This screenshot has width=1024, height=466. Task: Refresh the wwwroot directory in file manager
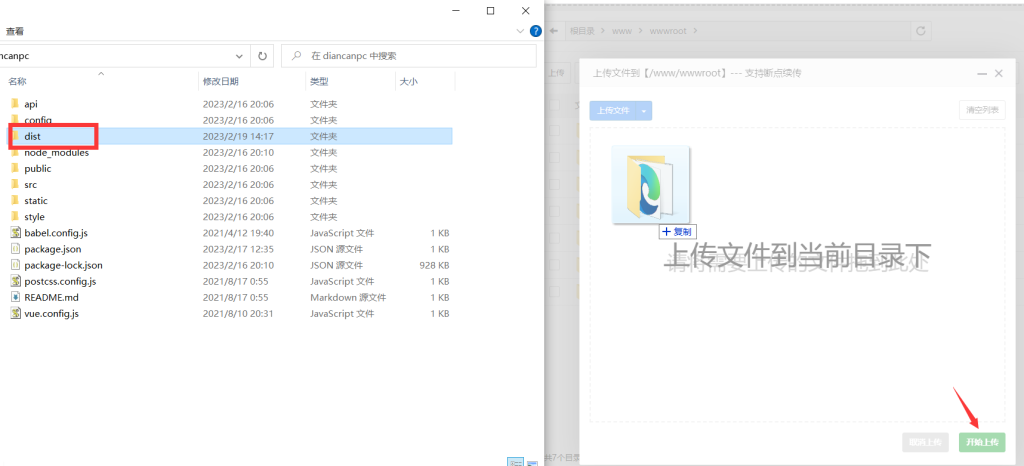point(919,32)
